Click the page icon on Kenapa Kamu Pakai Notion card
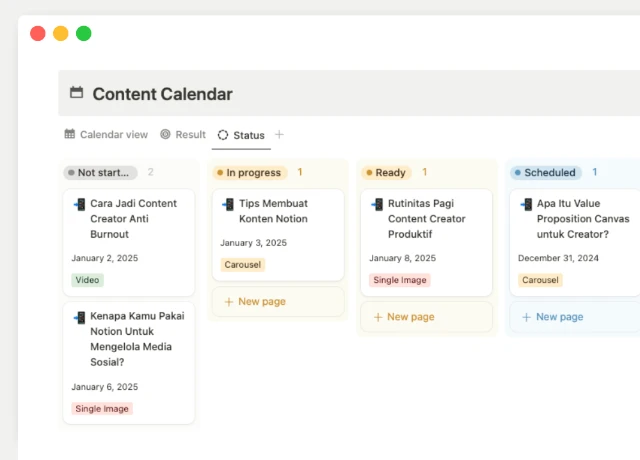 pos(79,317)
